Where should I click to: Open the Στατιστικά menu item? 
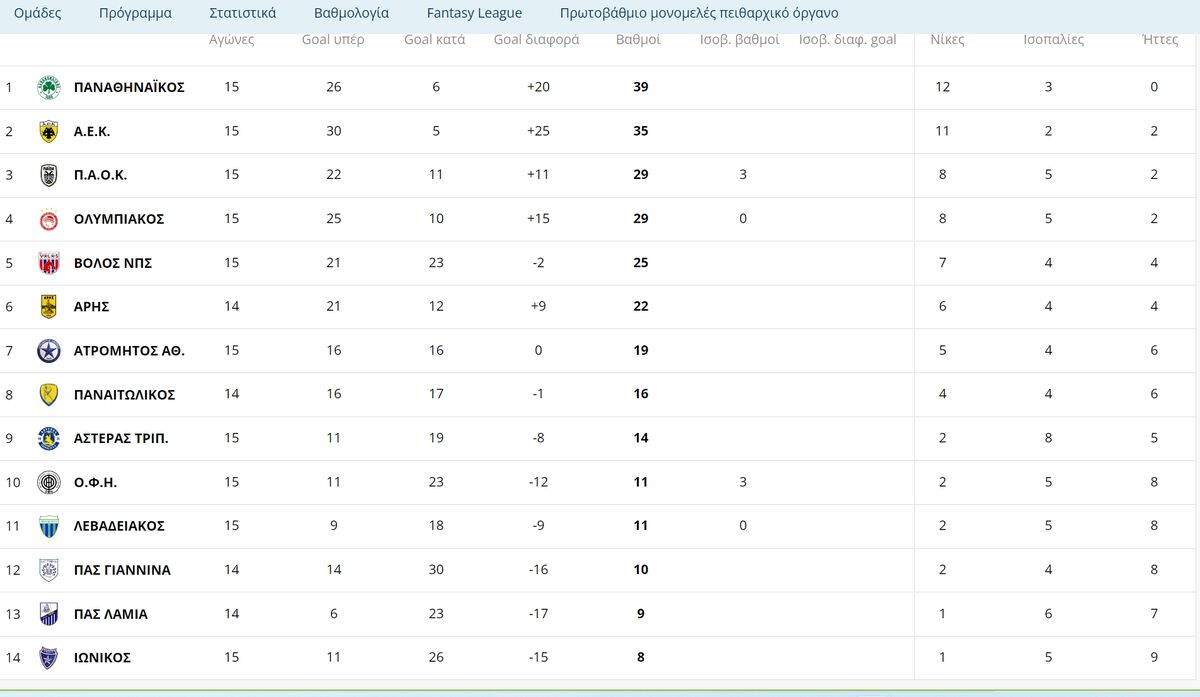coord(242,14)
